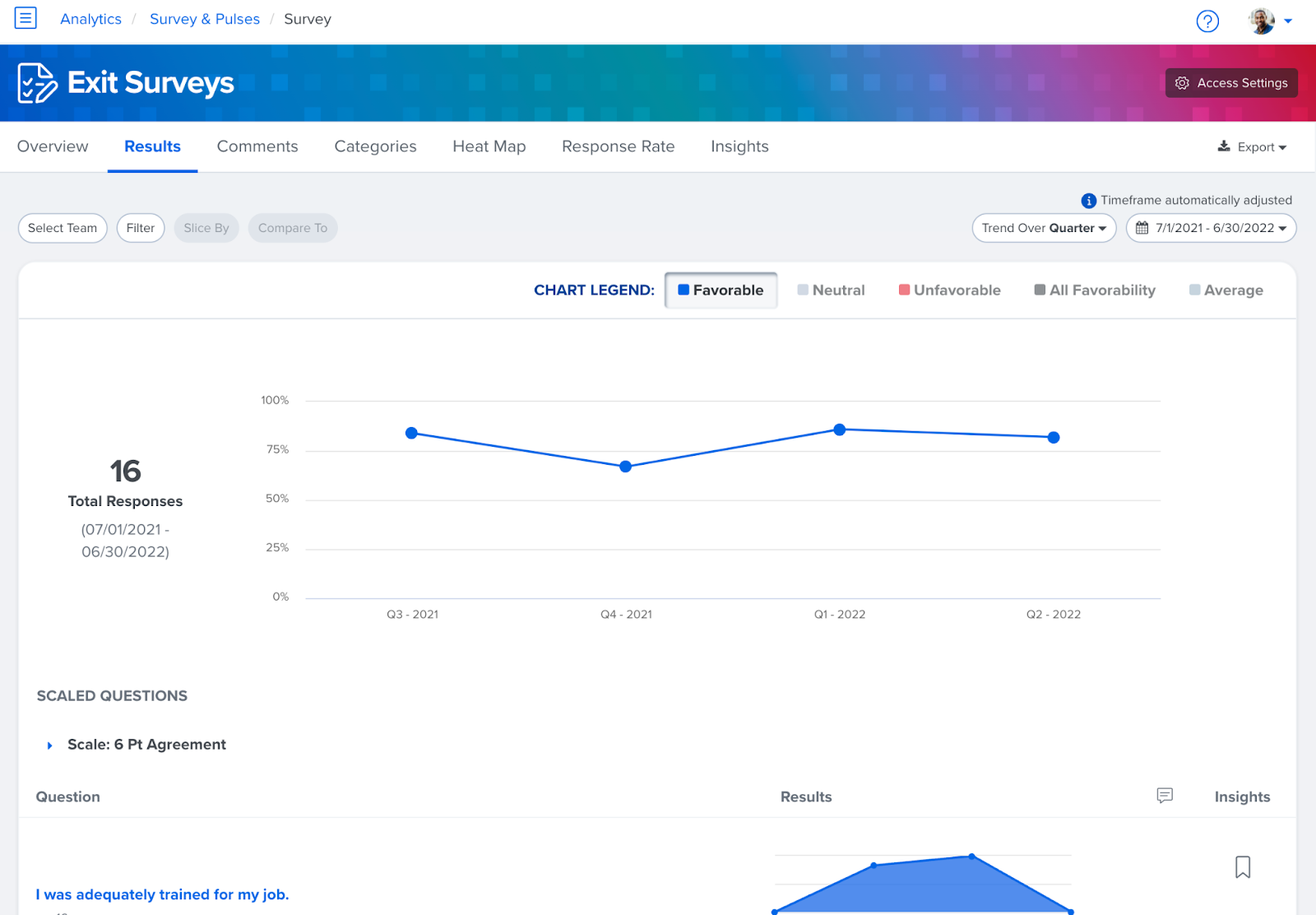1316x915 pixels.
Task: Toggle the All Favorability legend series
Action: [x=1095, y=290]
